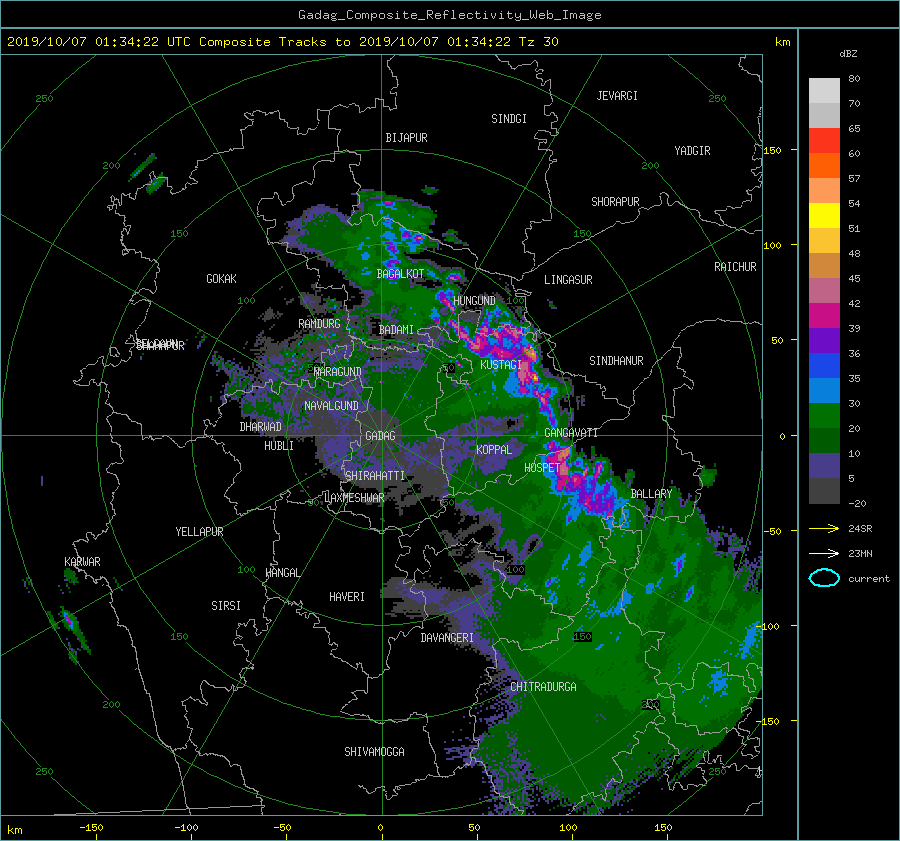Click the YADGIR city label
The width and height of the screenshot is (900, 841).
692,151
